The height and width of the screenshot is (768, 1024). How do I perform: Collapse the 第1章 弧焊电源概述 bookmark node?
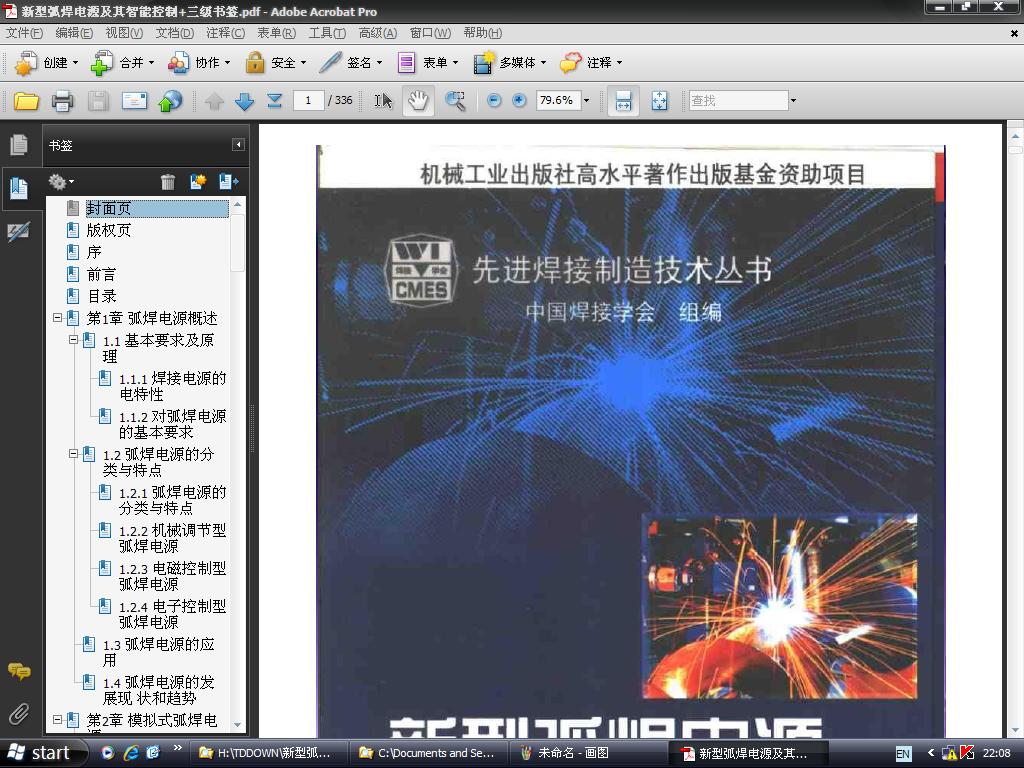(x=57, y=317)
